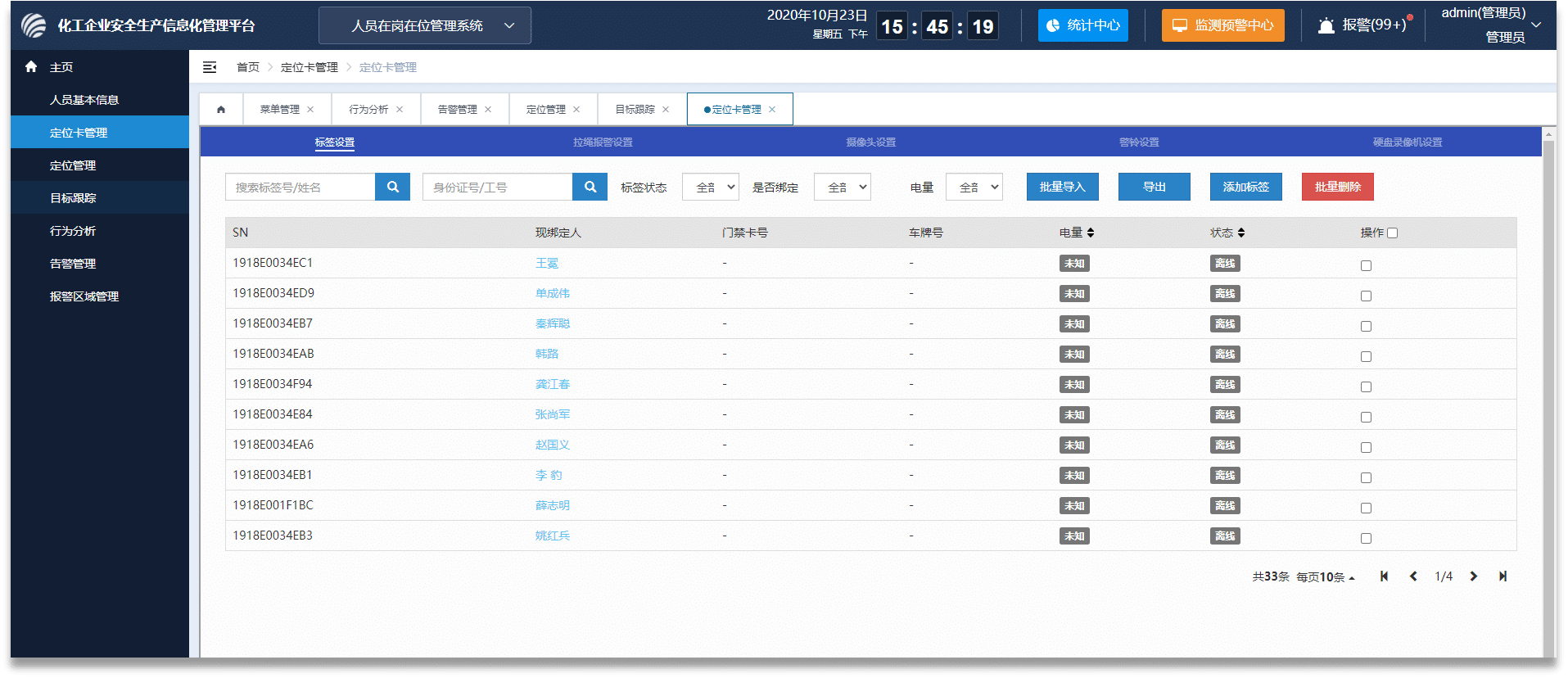The width and height of the screenshot is (1568, 678).
Task: Check the row for 1918E0034ED9
Action: [1366, 296]
